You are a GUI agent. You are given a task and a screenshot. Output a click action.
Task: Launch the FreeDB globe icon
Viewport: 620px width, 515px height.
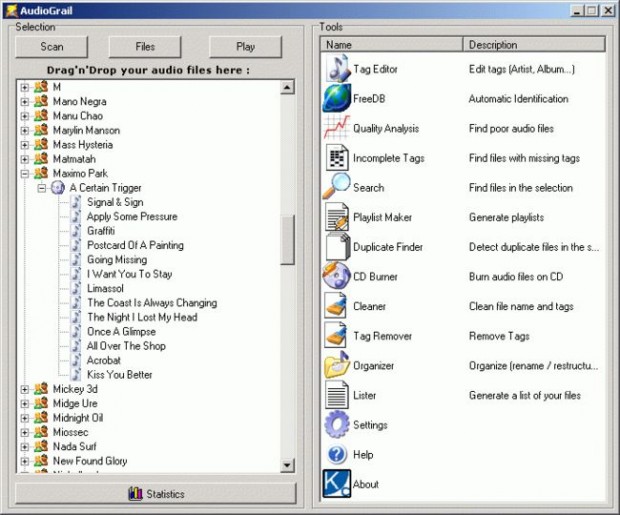click(337, 98)
